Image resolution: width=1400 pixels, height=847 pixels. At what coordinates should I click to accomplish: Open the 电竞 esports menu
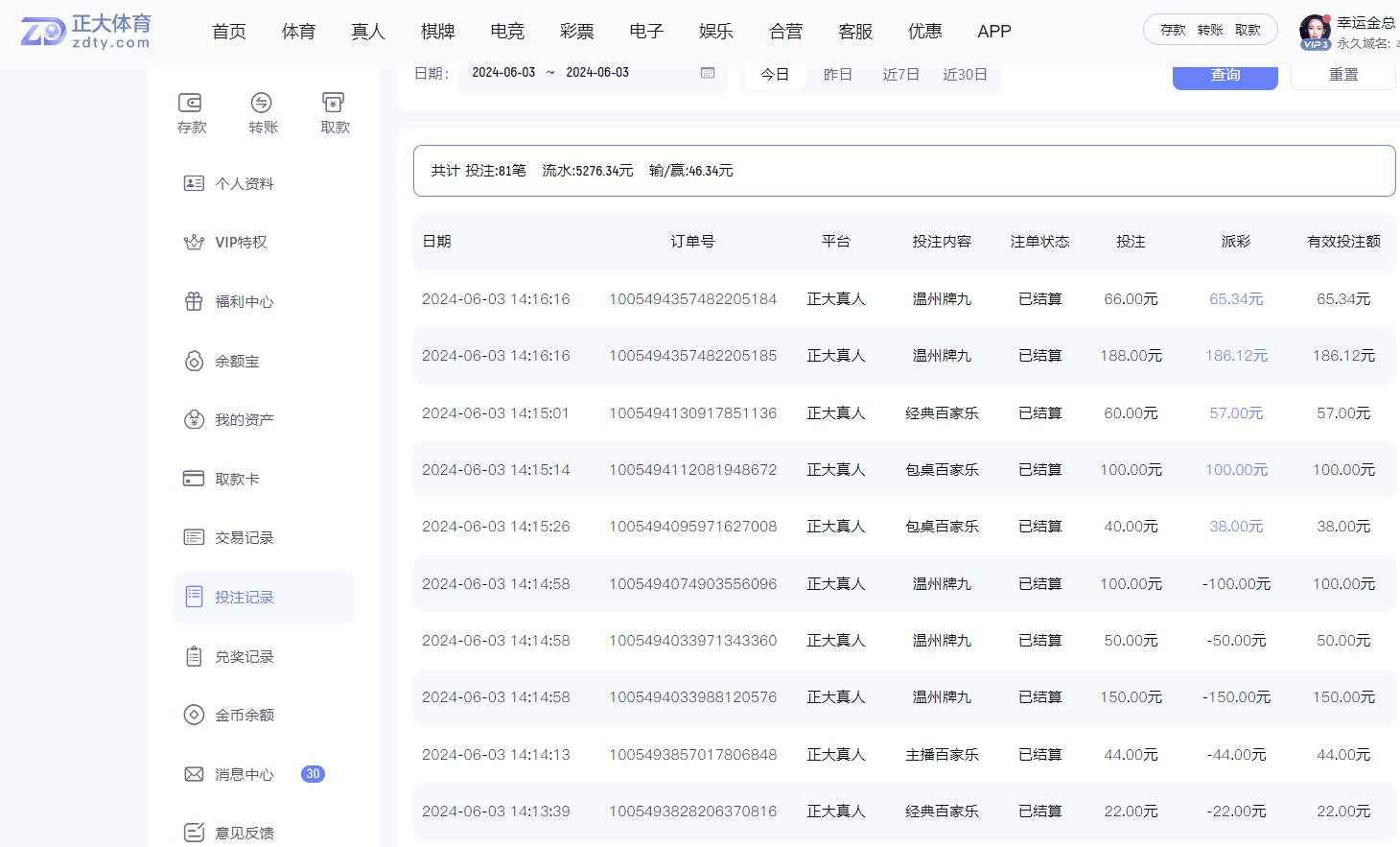click(507, 31)
